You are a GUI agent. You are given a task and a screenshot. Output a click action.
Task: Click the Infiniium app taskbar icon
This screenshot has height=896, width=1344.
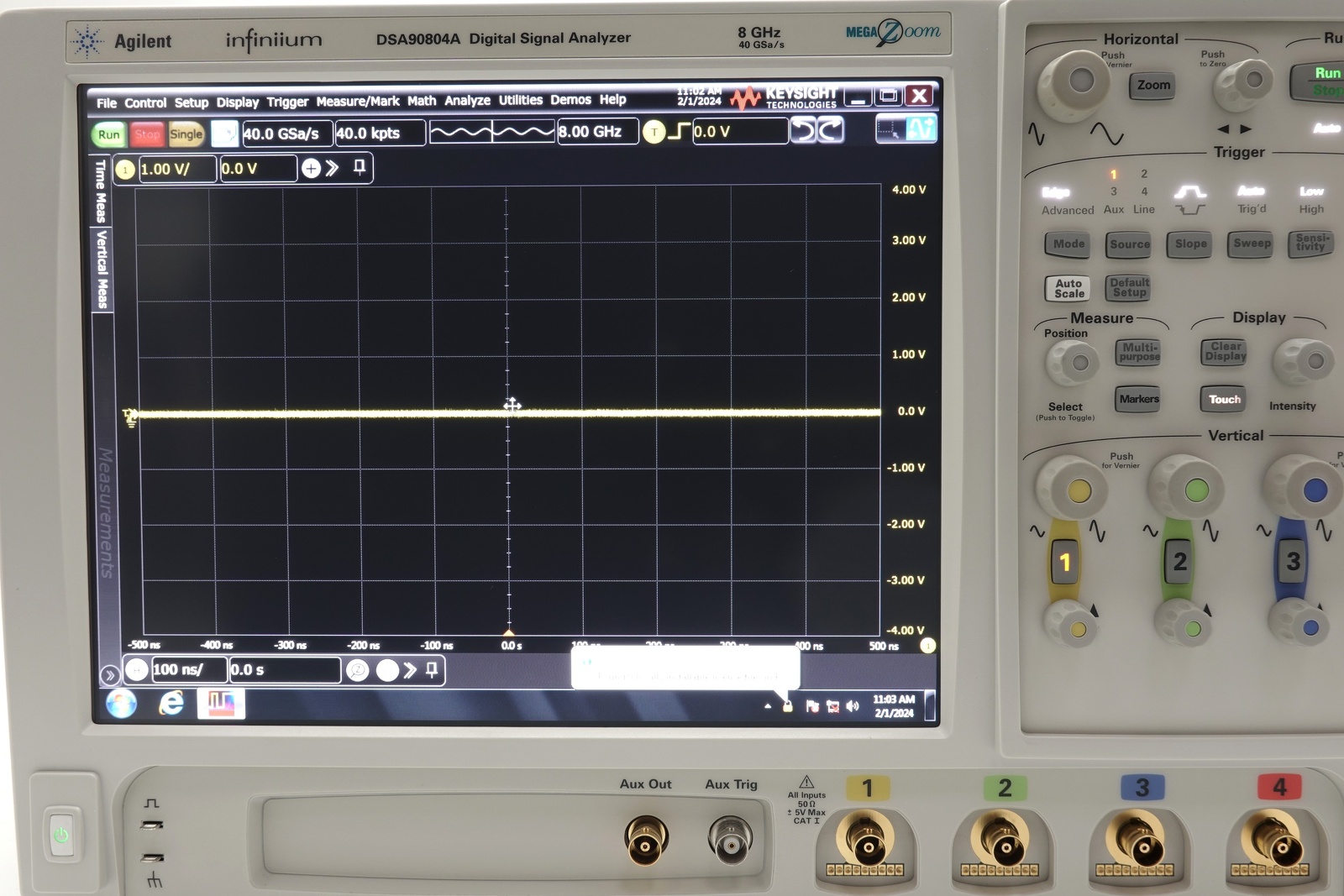coord(221,704)
